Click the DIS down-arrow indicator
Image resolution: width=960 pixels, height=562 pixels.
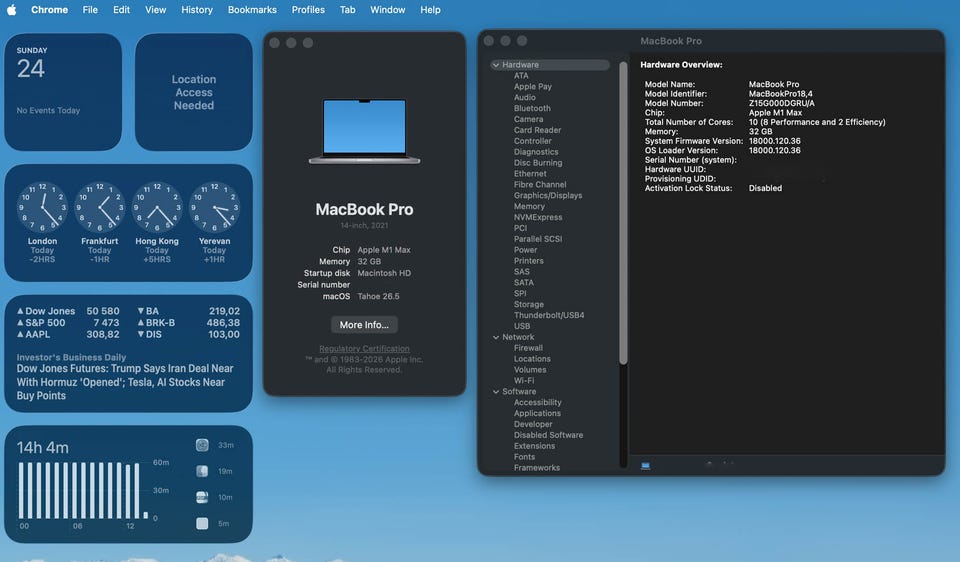(x=141, y=334)
